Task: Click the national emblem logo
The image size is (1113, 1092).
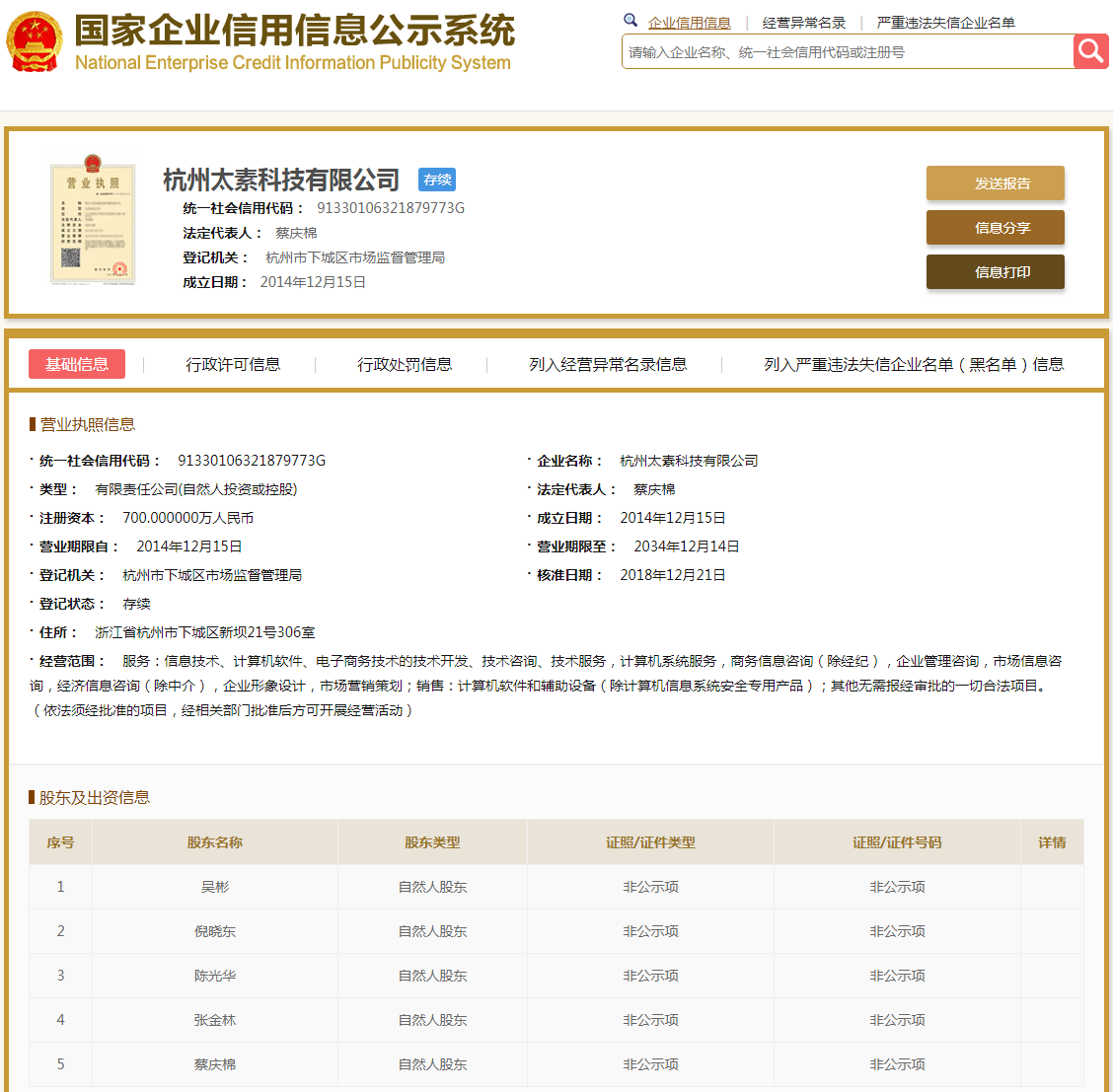Action: pos(35,41)
